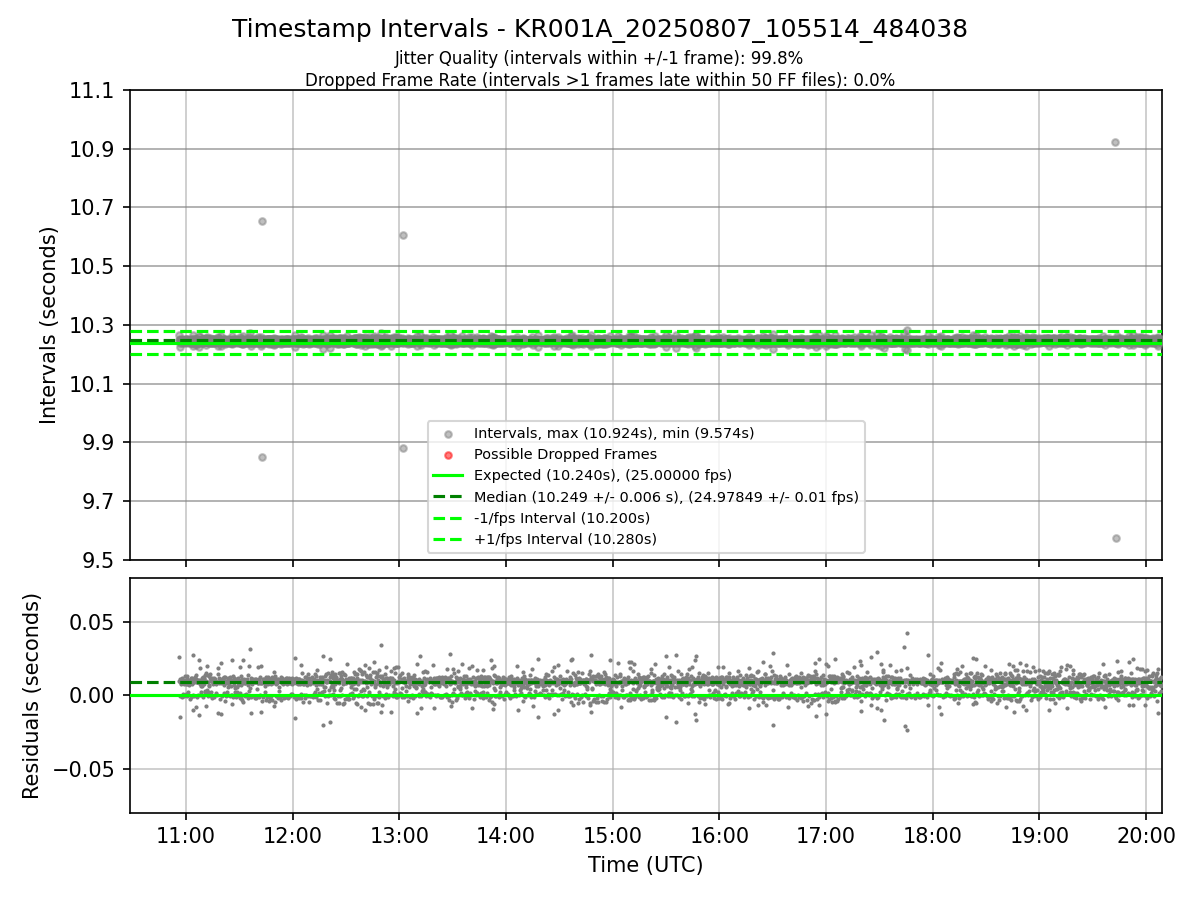Screen dimensions: 1200x900
Task: Select legend entry '-1/fps Interval (10.200s)'
Action: 562,518
